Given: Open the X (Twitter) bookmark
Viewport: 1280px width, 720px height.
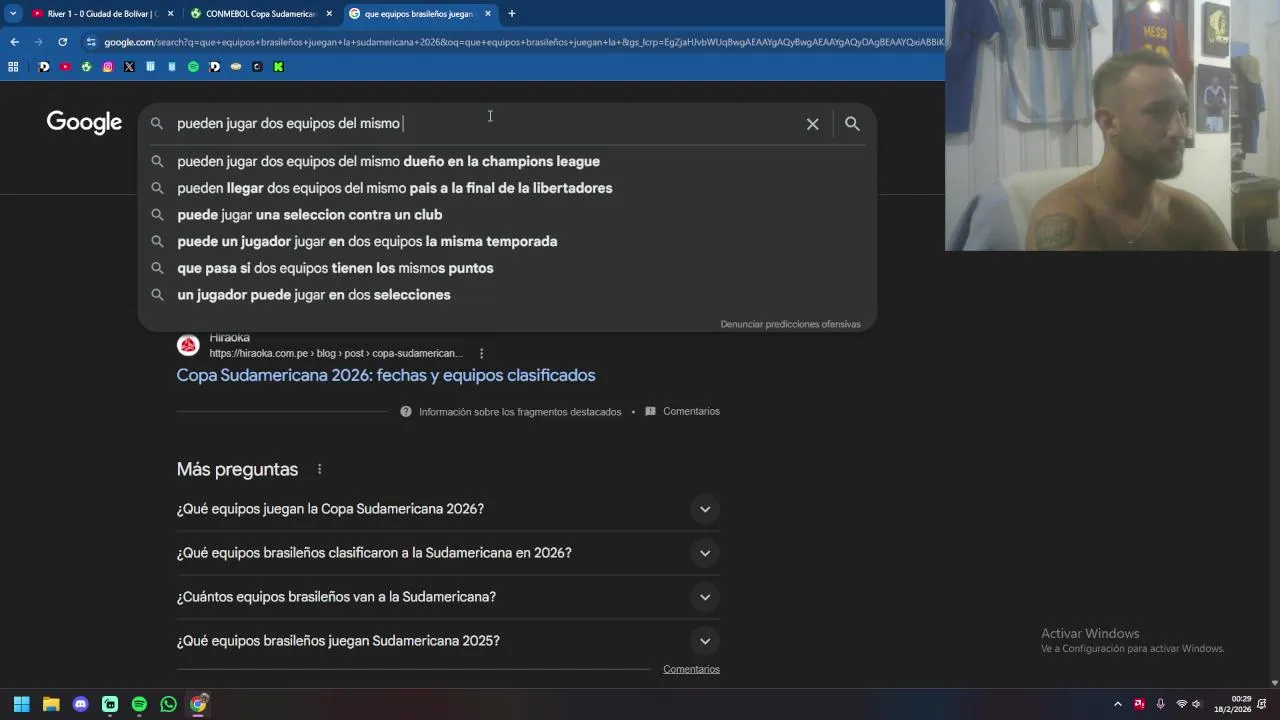Looking at the screenshot, I should click(129, 67).
